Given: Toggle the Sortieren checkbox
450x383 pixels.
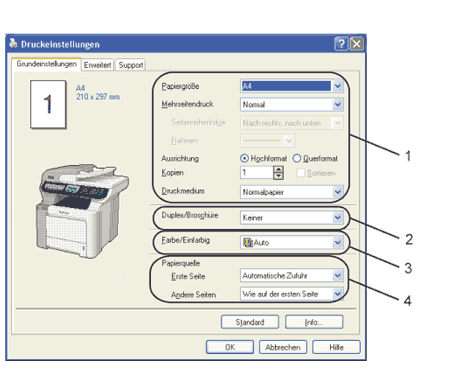Looking at the screenshot, I should 301,173.
